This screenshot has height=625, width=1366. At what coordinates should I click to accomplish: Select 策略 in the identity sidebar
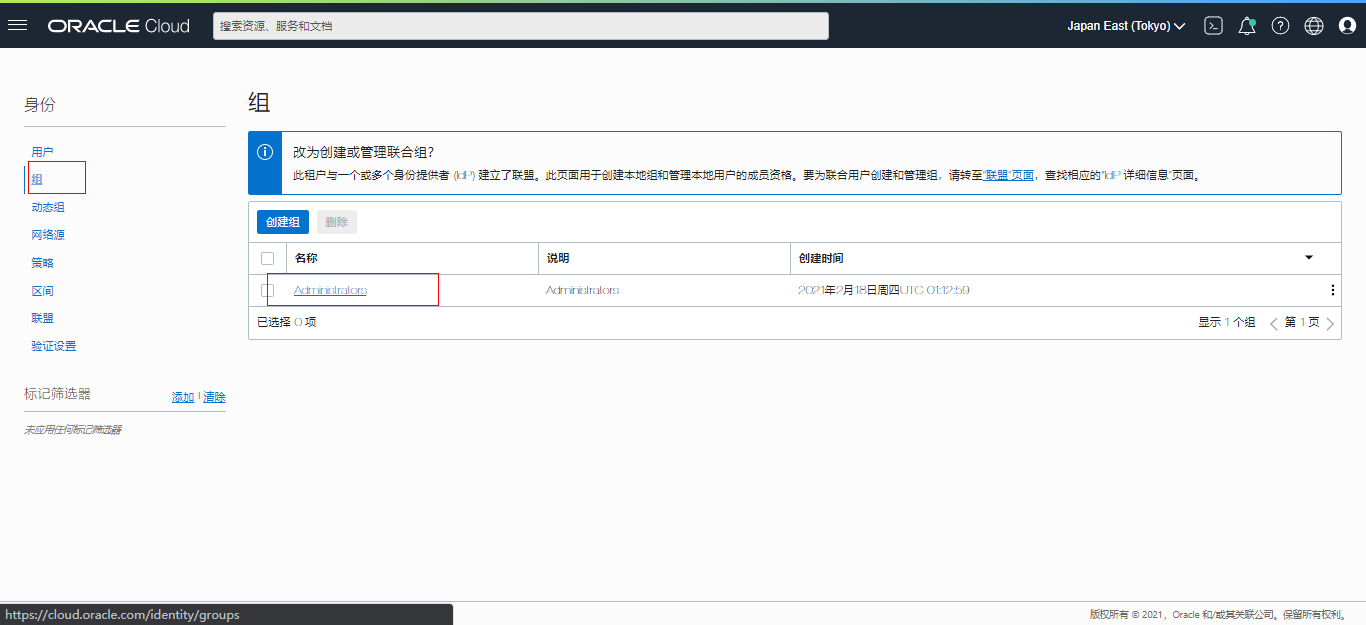42,263
